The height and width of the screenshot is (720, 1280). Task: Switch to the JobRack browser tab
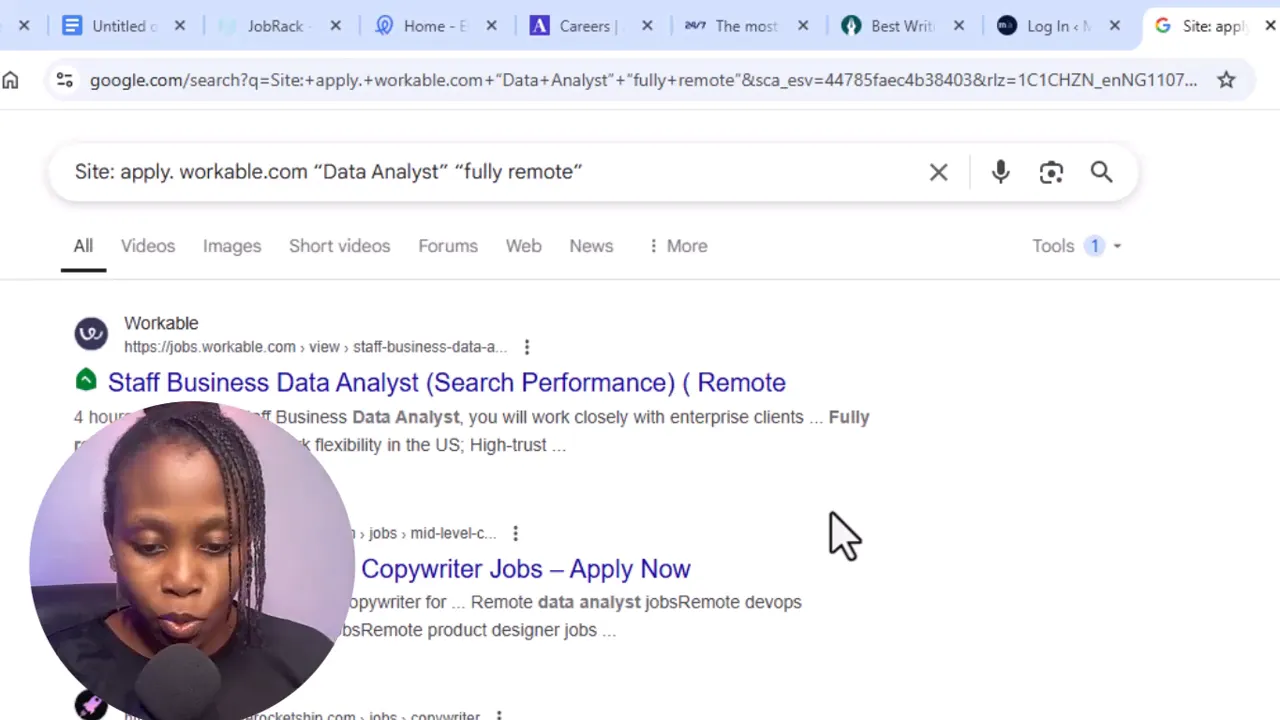click(x=275, y=26)
